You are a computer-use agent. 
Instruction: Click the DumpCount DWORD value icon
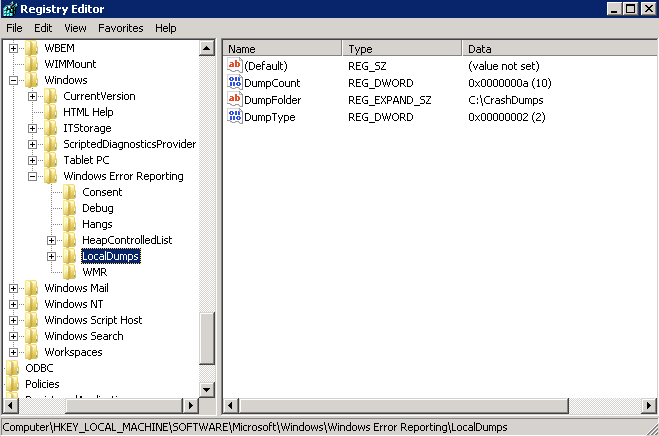coord(235,83)
